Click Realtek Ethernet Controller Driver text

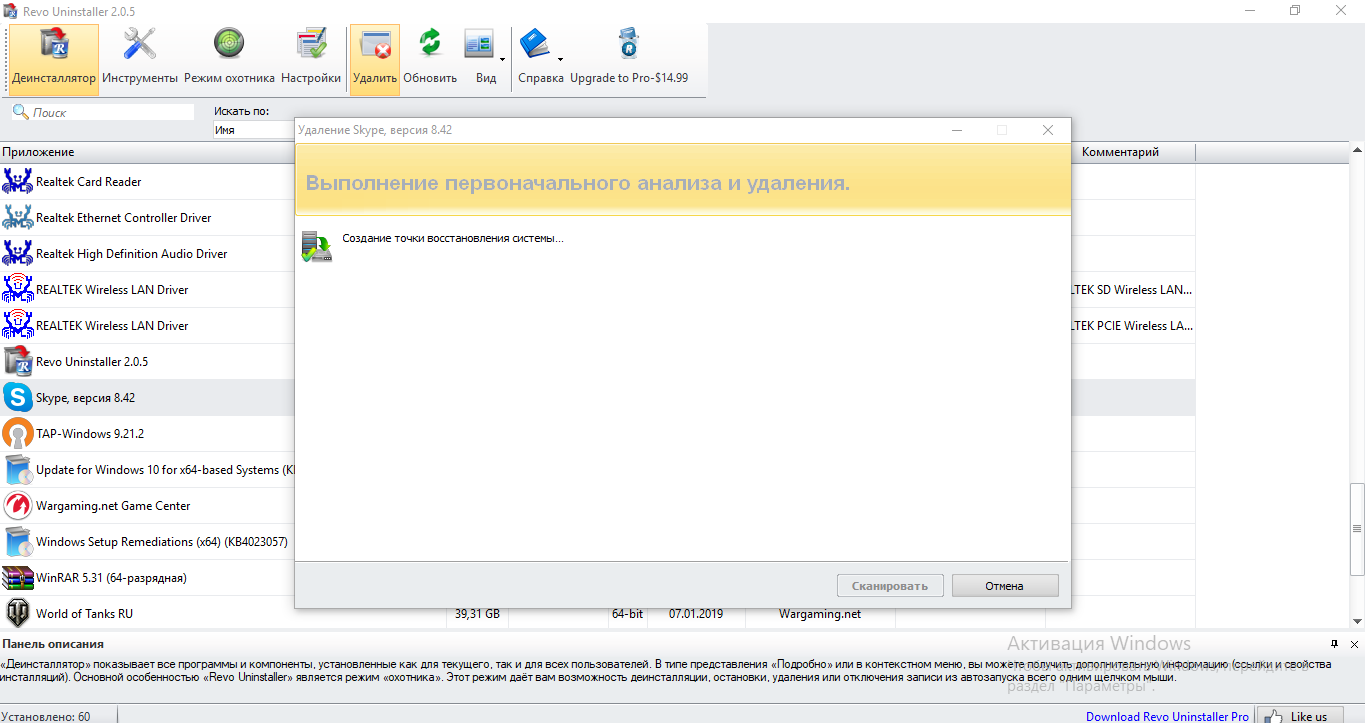coord(124,218)
